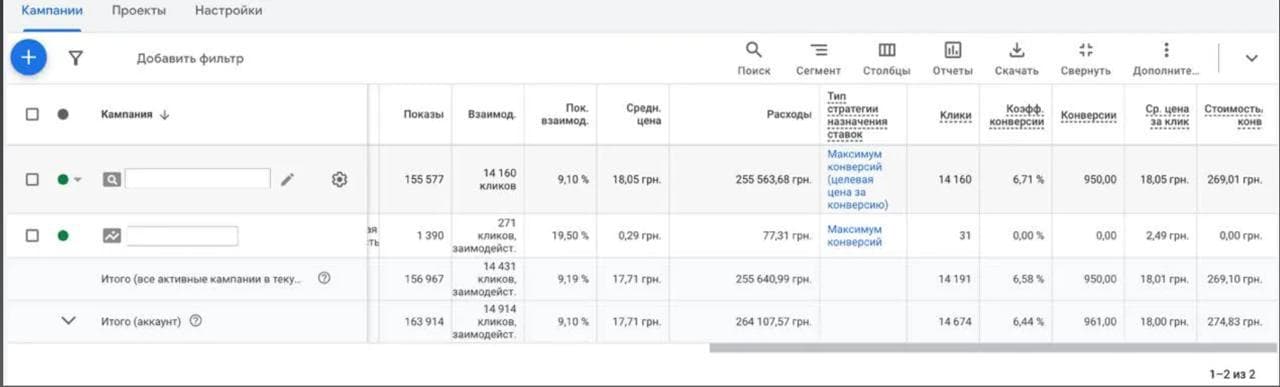Click Конверсии column header
Image resolution: width=1280 pixels, height=387 pixels.
pyautogui.click(x=1088, y=115)
